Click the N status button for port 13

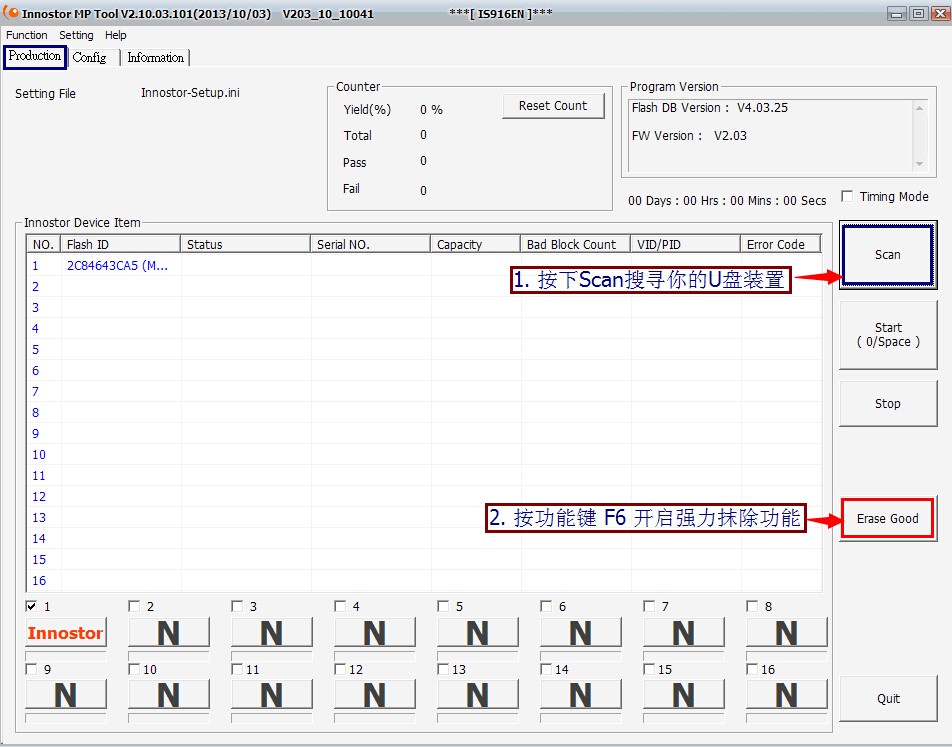[x=478, y=694]
